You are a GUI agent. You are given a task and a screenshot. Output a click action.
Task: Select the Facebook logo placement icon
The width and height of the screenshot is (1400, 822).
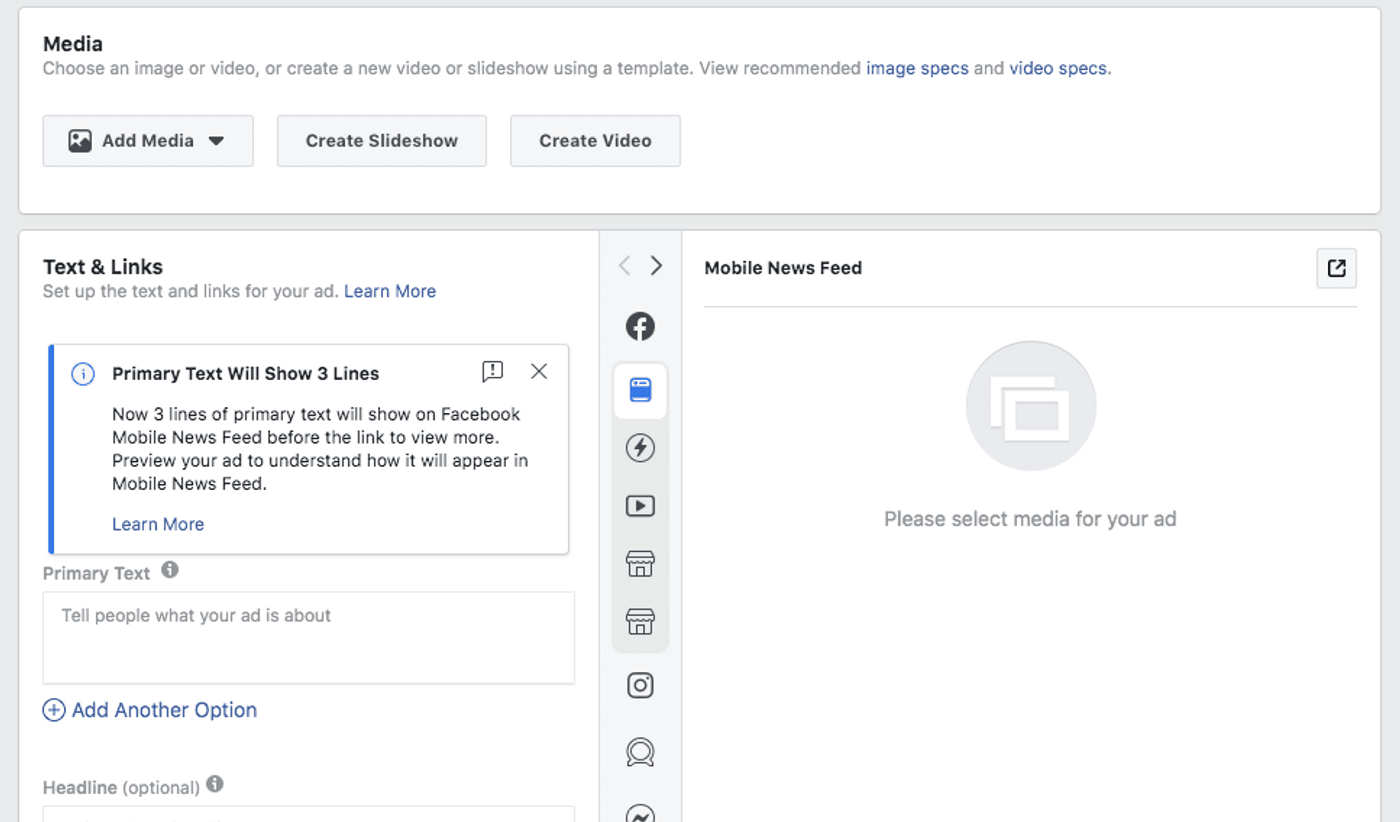coord(640,326)
